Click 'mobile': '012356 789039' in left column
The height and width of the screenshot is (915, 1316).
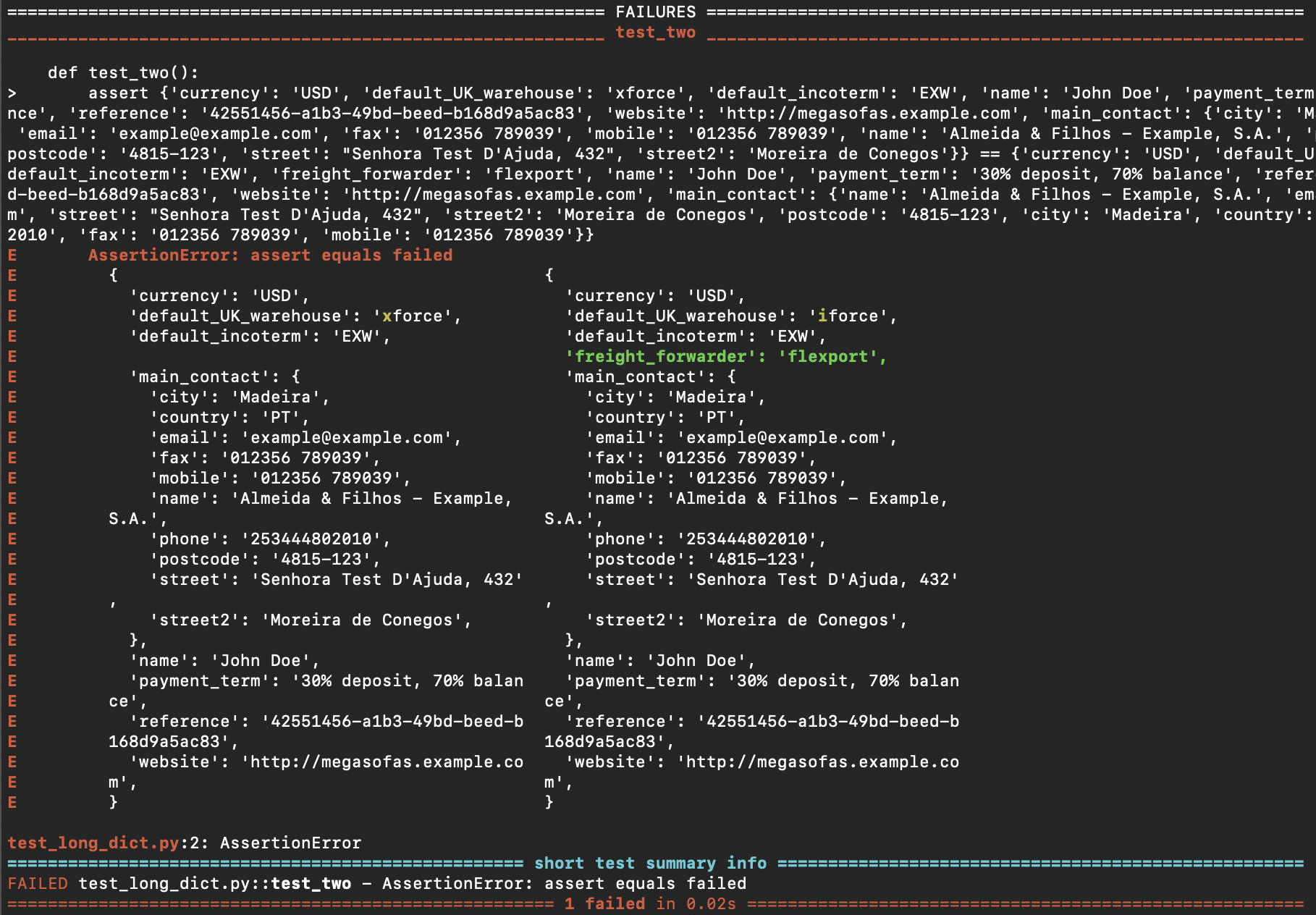click(x=280, y=478)
